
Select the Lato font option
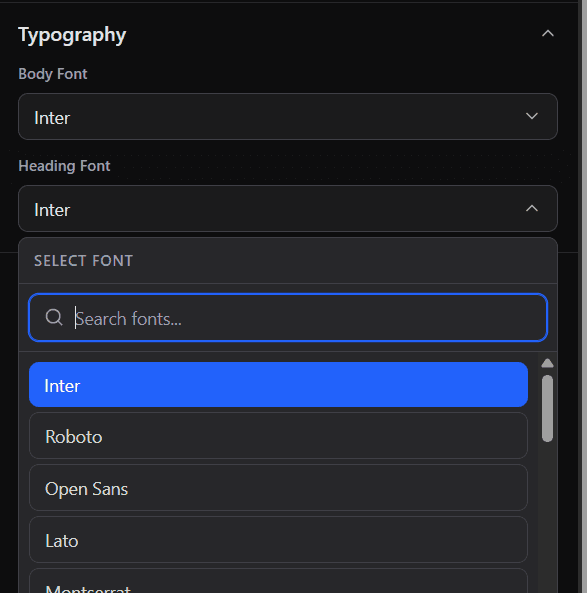[x=278, y=540]
